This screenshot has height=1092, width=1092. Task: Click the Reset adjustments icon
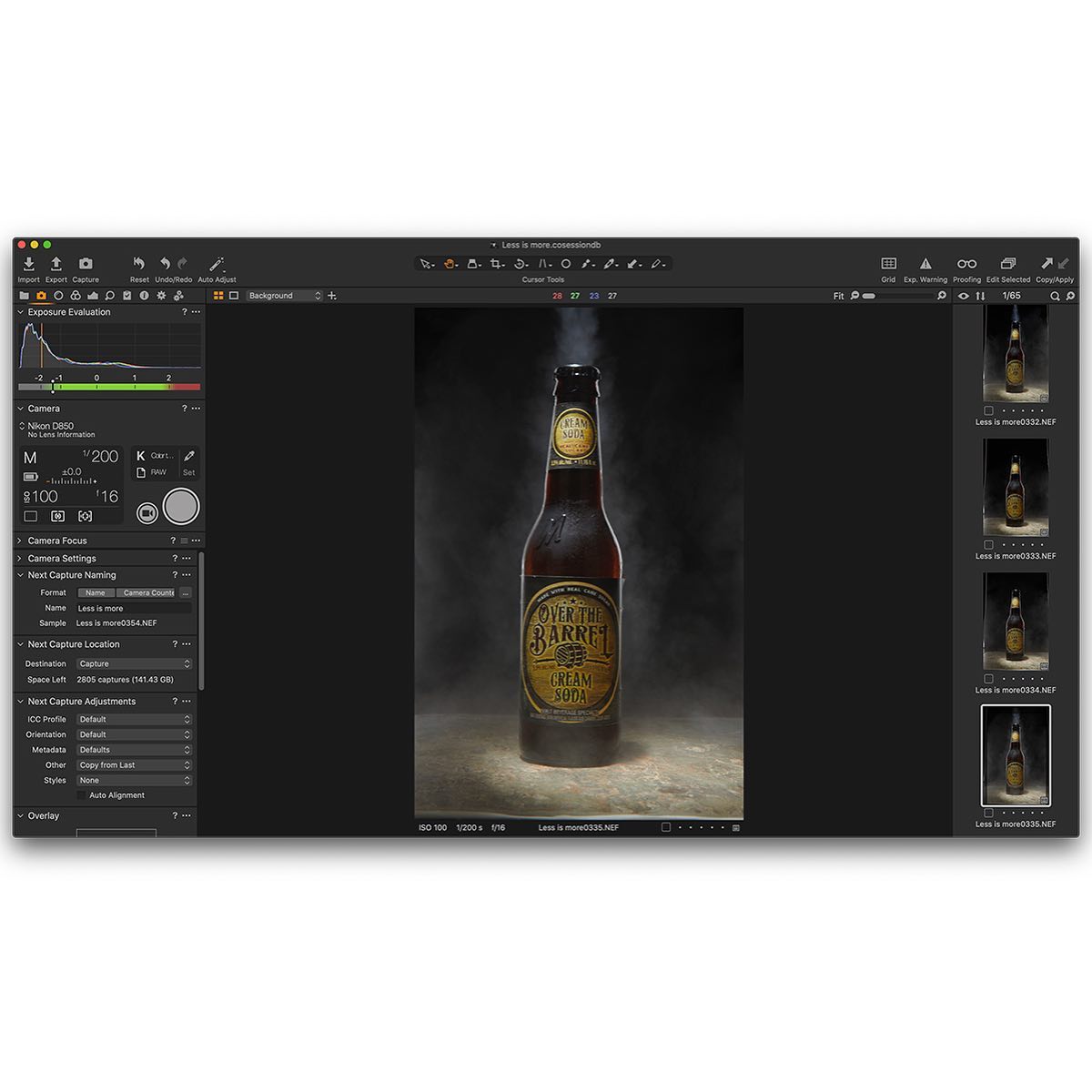(138, 264)
